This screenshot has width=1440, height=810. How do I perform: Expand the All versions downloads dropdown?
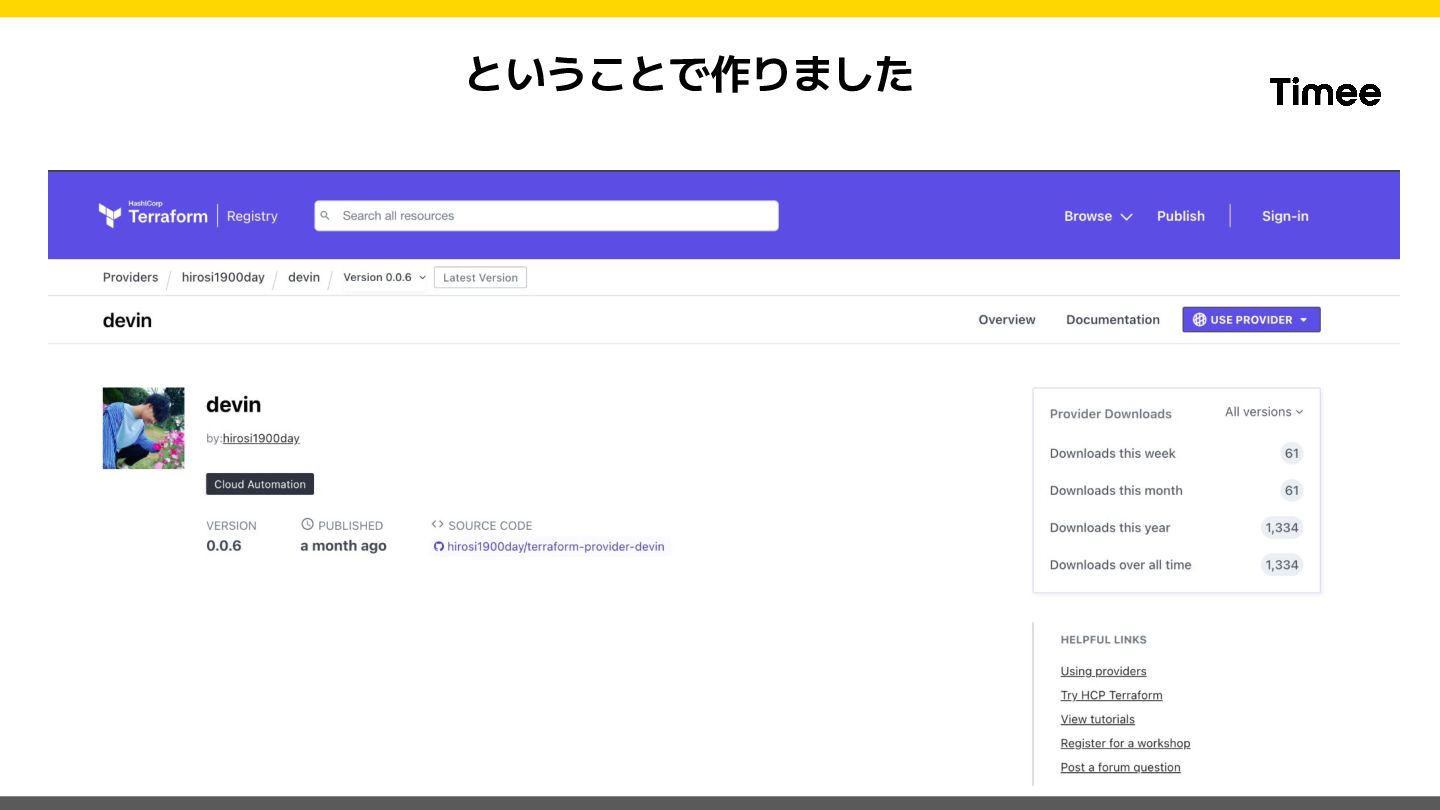point(1264,412)
